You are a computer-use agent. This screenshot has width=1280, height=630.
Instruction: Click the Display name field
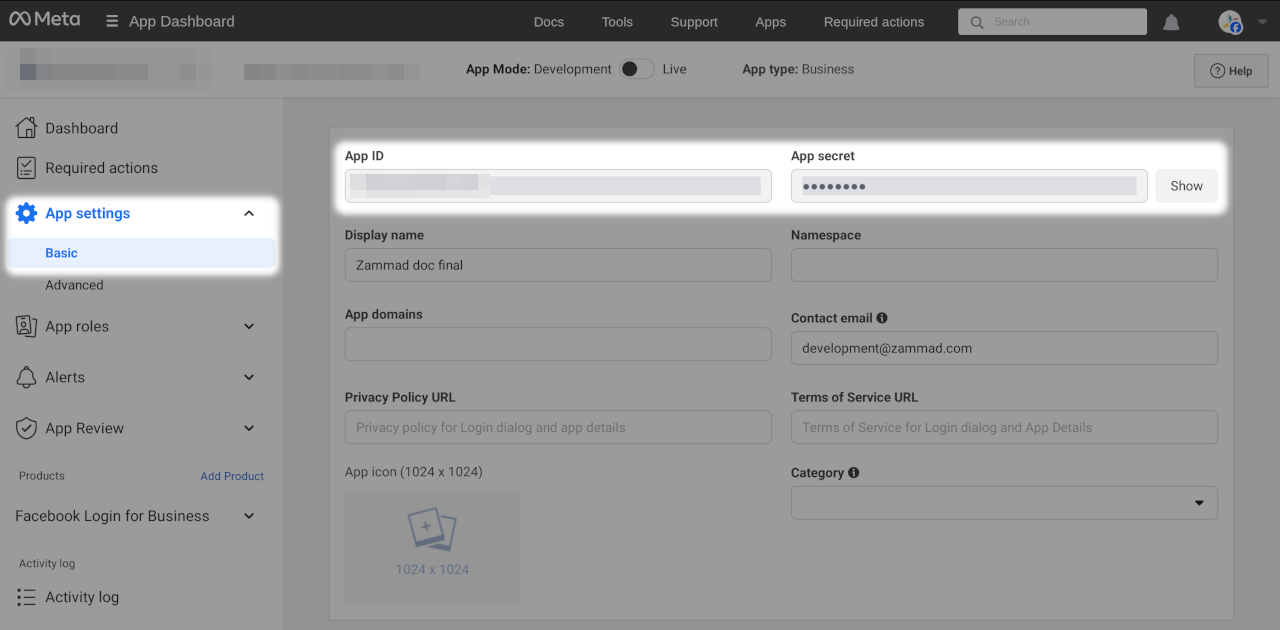coord(558,265)
